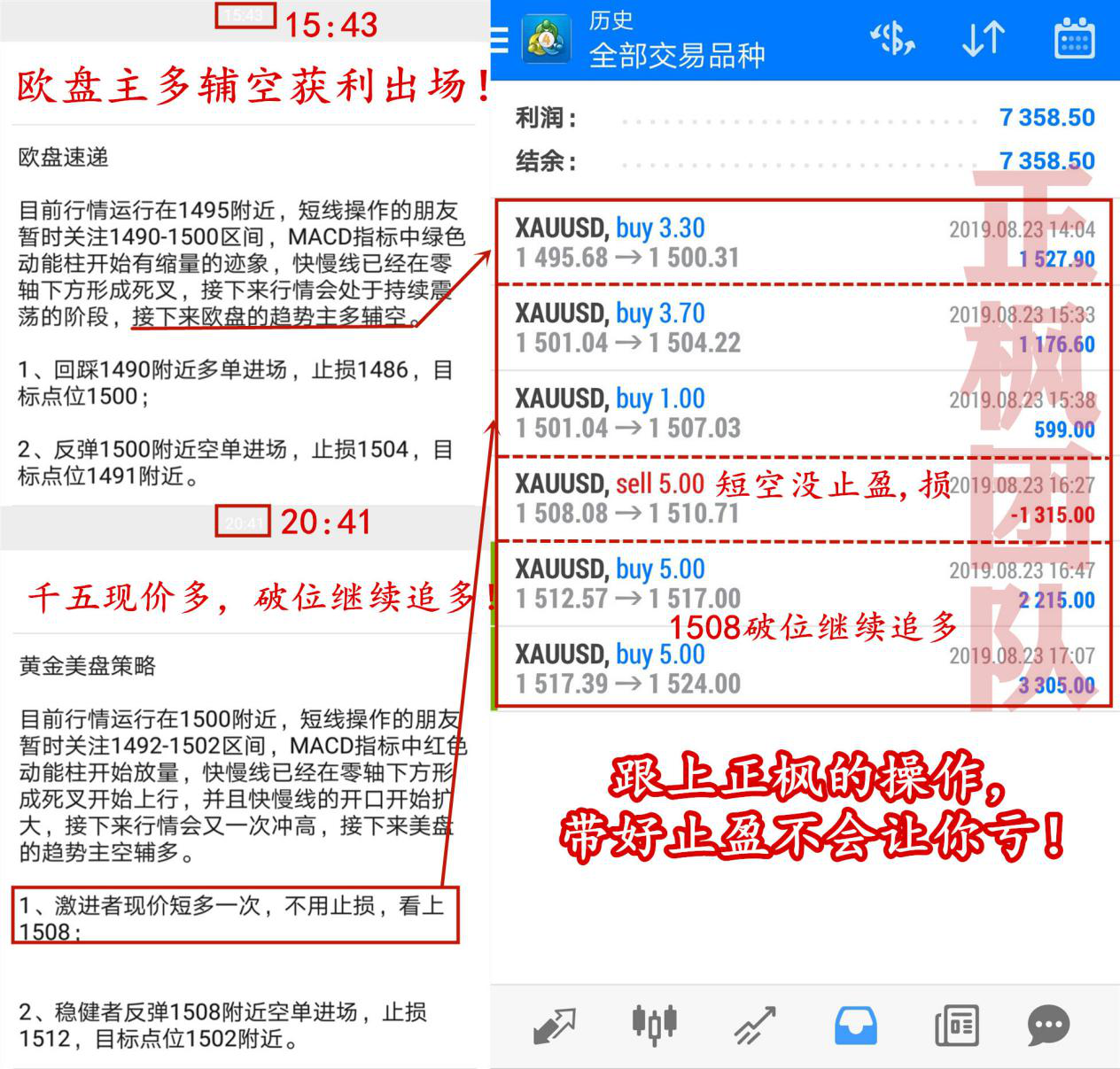Image resolution: width=1120 pixels, height=1069 pixels.
Task: Select the History inbox tray icon
Action: [x=855, y=1026]
